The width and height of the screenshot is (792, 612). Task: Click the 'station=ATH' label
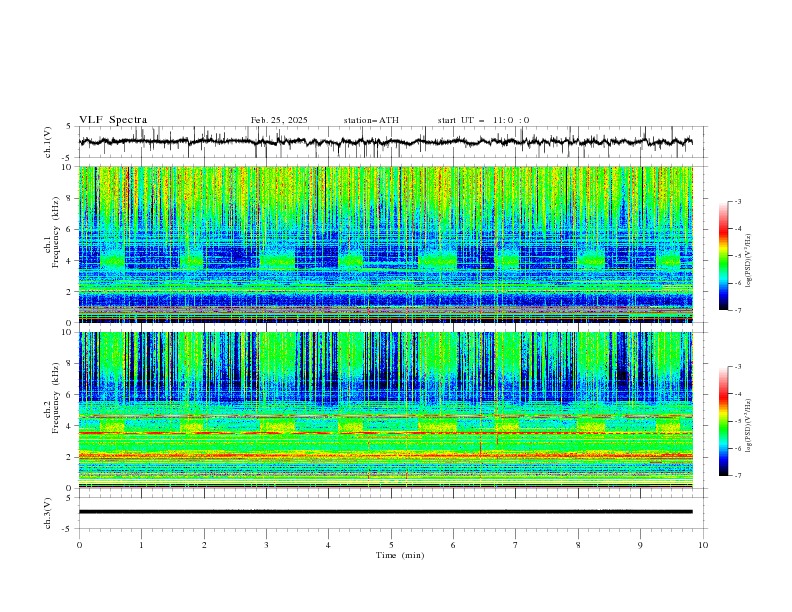pyautogui.click(x=371, y=120)
